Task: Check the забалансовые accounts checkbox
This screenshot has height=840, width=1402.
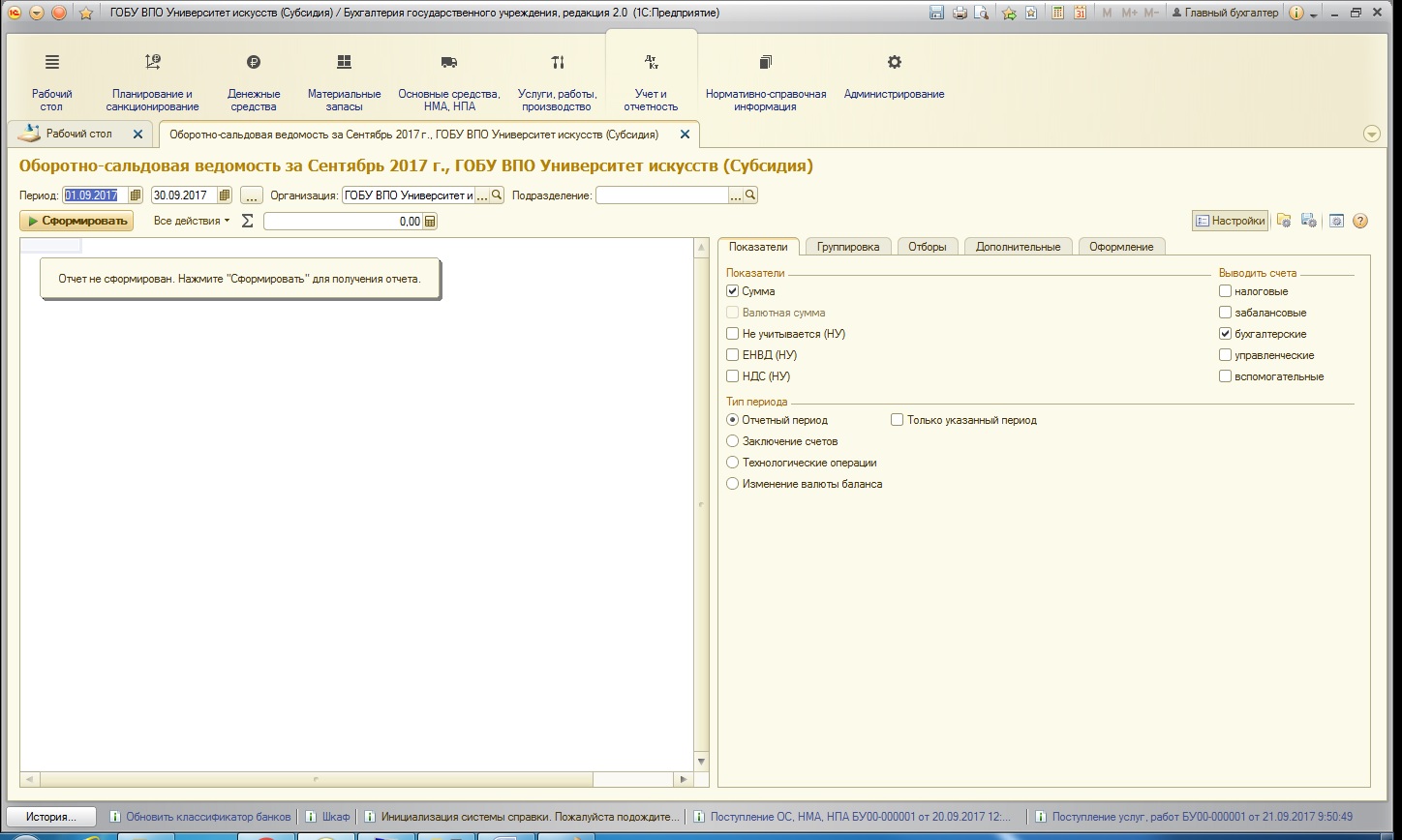Action: [1226, 312]
